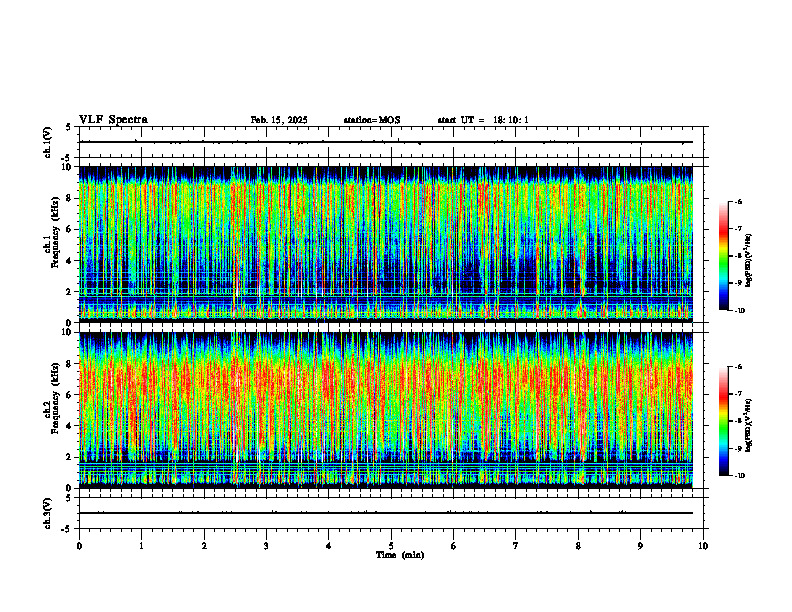Click the "start UT = 18:10:1" header text
The image size is (792, 612).
(483, 120)
